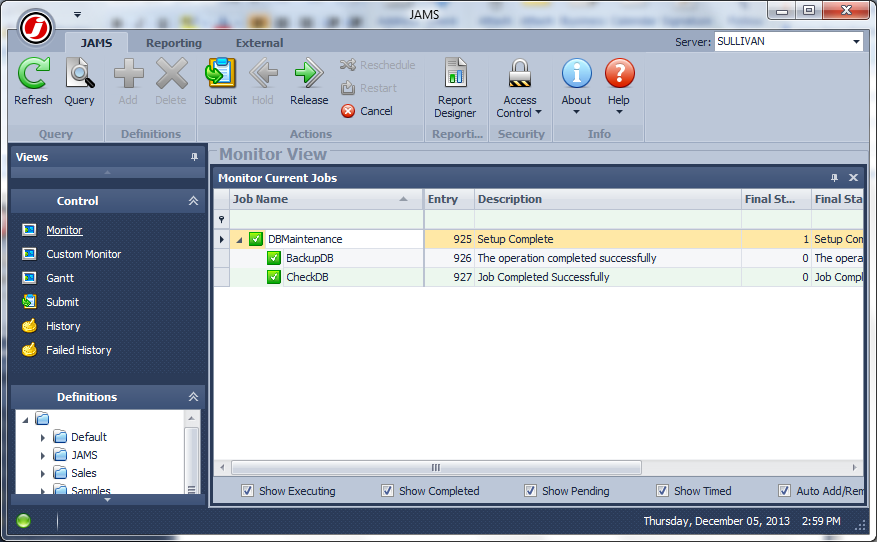The width and height of the screenshot is (877, 542).
Task: Open the History view
Action: click(x=63, y=327)
